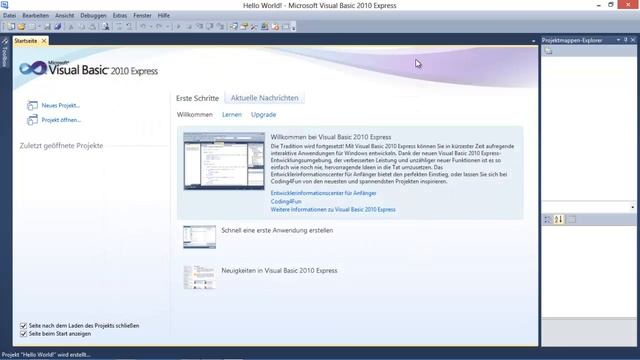Click the Solution Explorer toolbar icon
Screen dimensions: 640x360
[x=233, y=27]
